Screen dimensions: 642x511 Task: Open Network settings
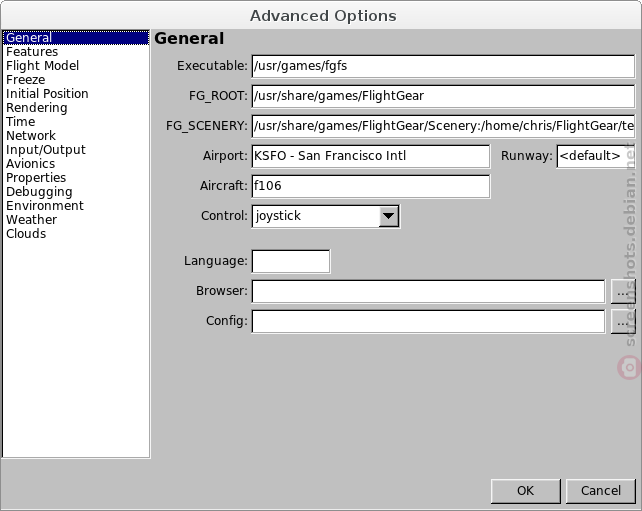[76, 136]
